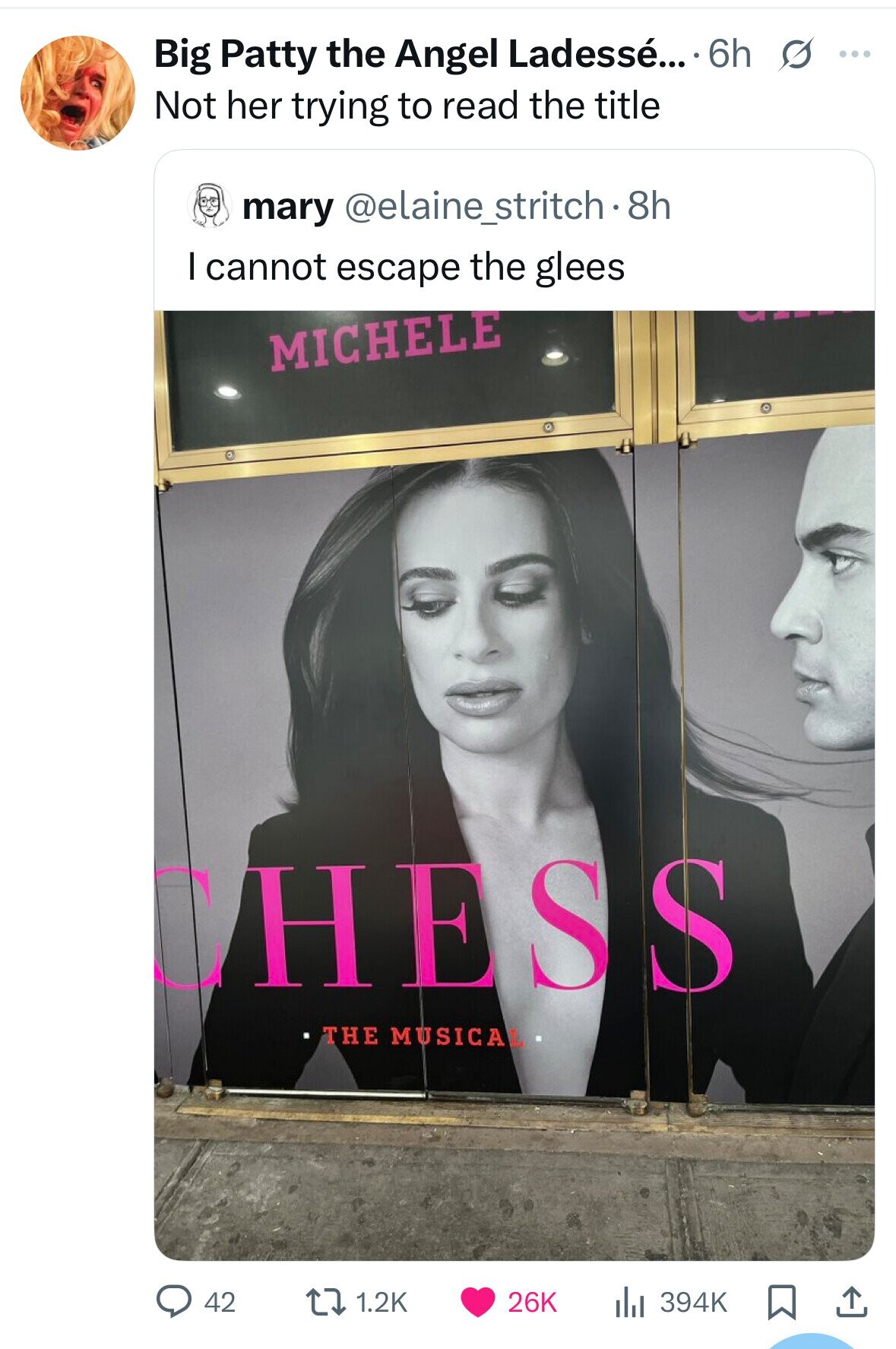Open the three-dot more options menu

tap(855, 55)
